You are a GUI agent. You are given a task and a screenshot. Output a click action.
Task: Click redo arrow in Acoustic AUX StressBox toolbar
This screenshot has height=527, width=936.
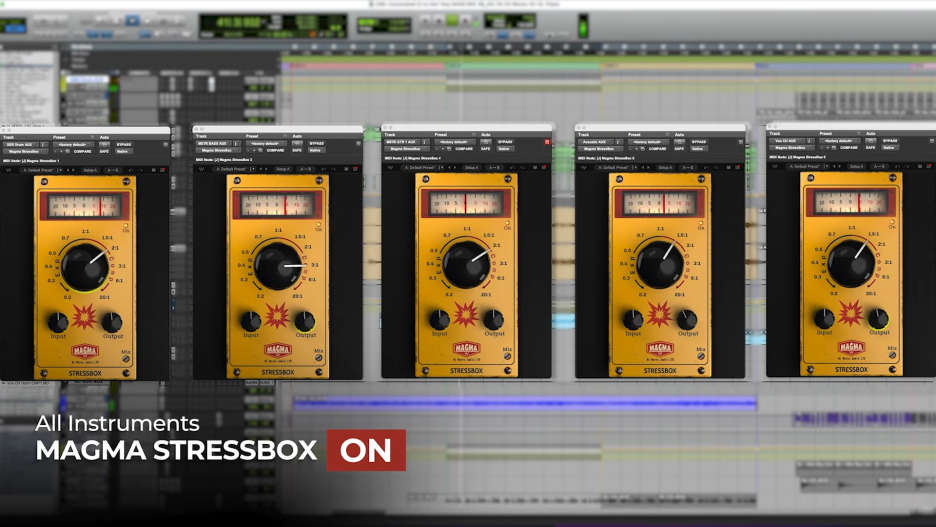[715, 168]
